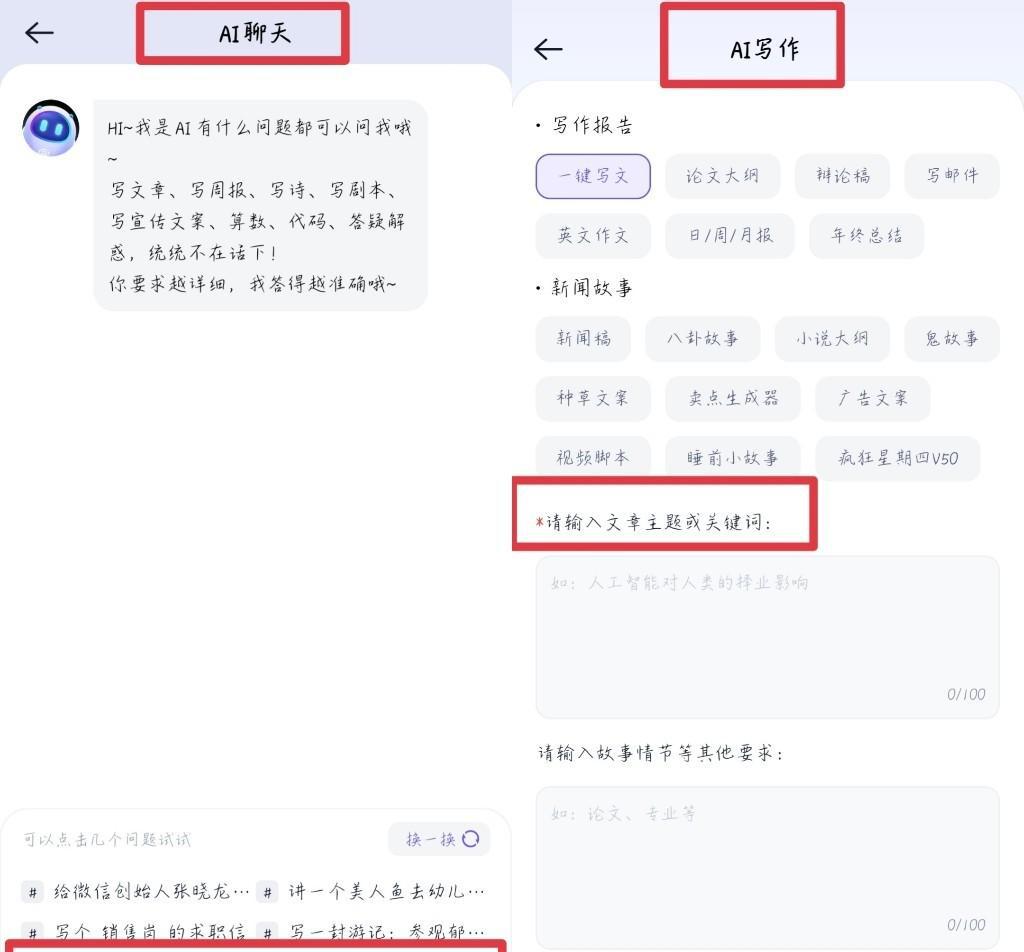Choose the 论文大纲 template

tap(722, 176)
